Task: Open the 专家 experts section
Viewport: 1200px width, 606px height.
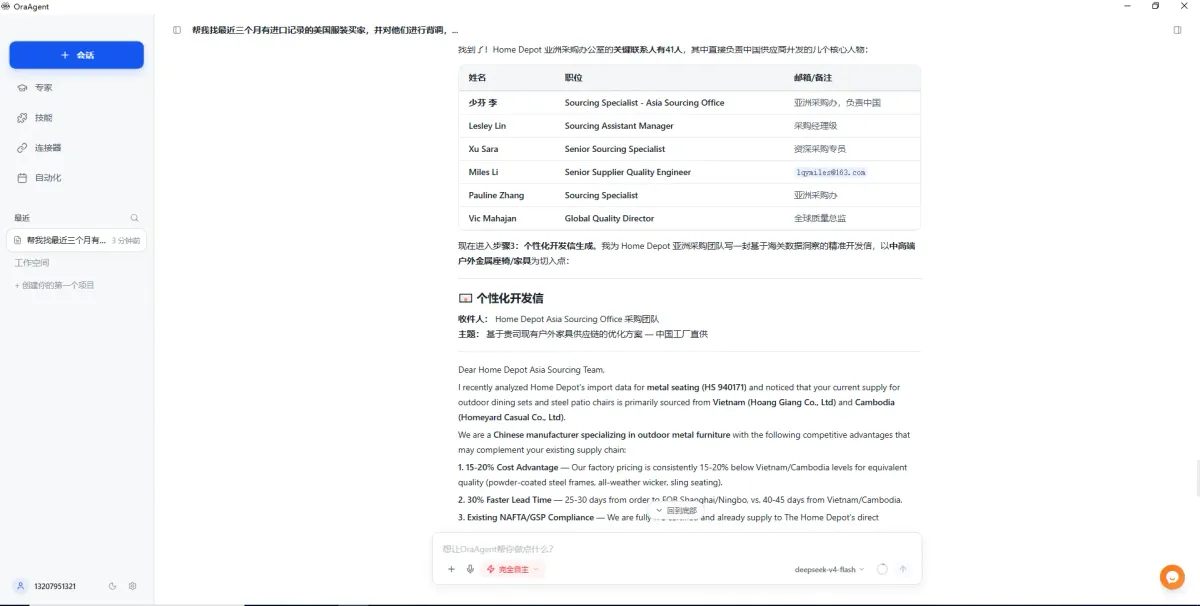Action: coord(35,88)
